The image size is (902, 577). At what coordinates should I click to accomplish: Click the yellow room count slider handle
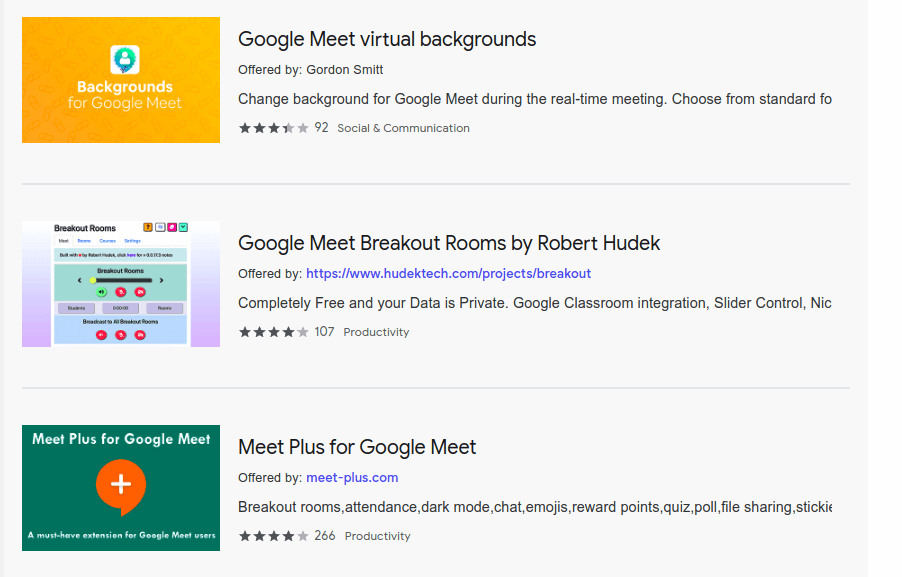(x=92, y=280)
